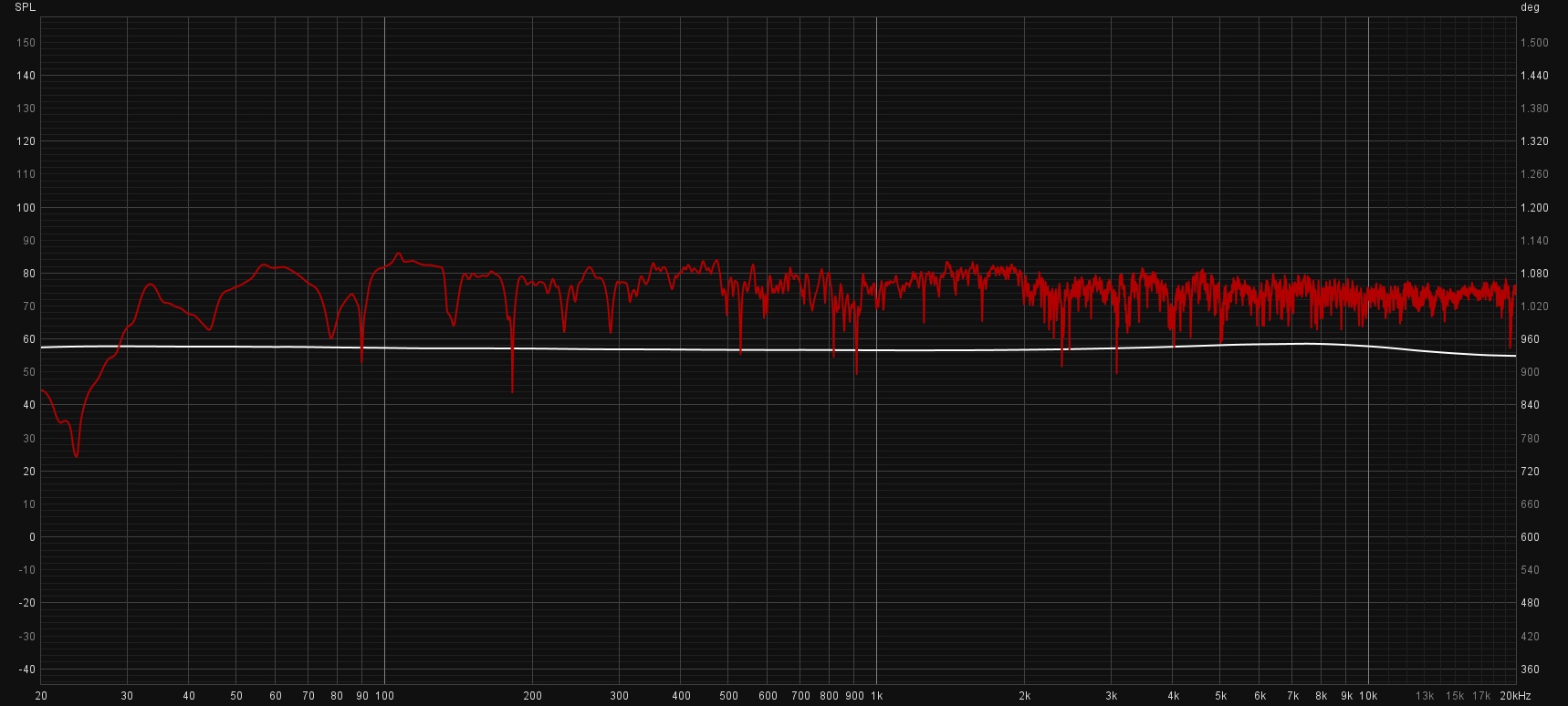1568x706 pixels.
Task: Click the 15k frequency axis label
Action: click(x=1455, y=696)
